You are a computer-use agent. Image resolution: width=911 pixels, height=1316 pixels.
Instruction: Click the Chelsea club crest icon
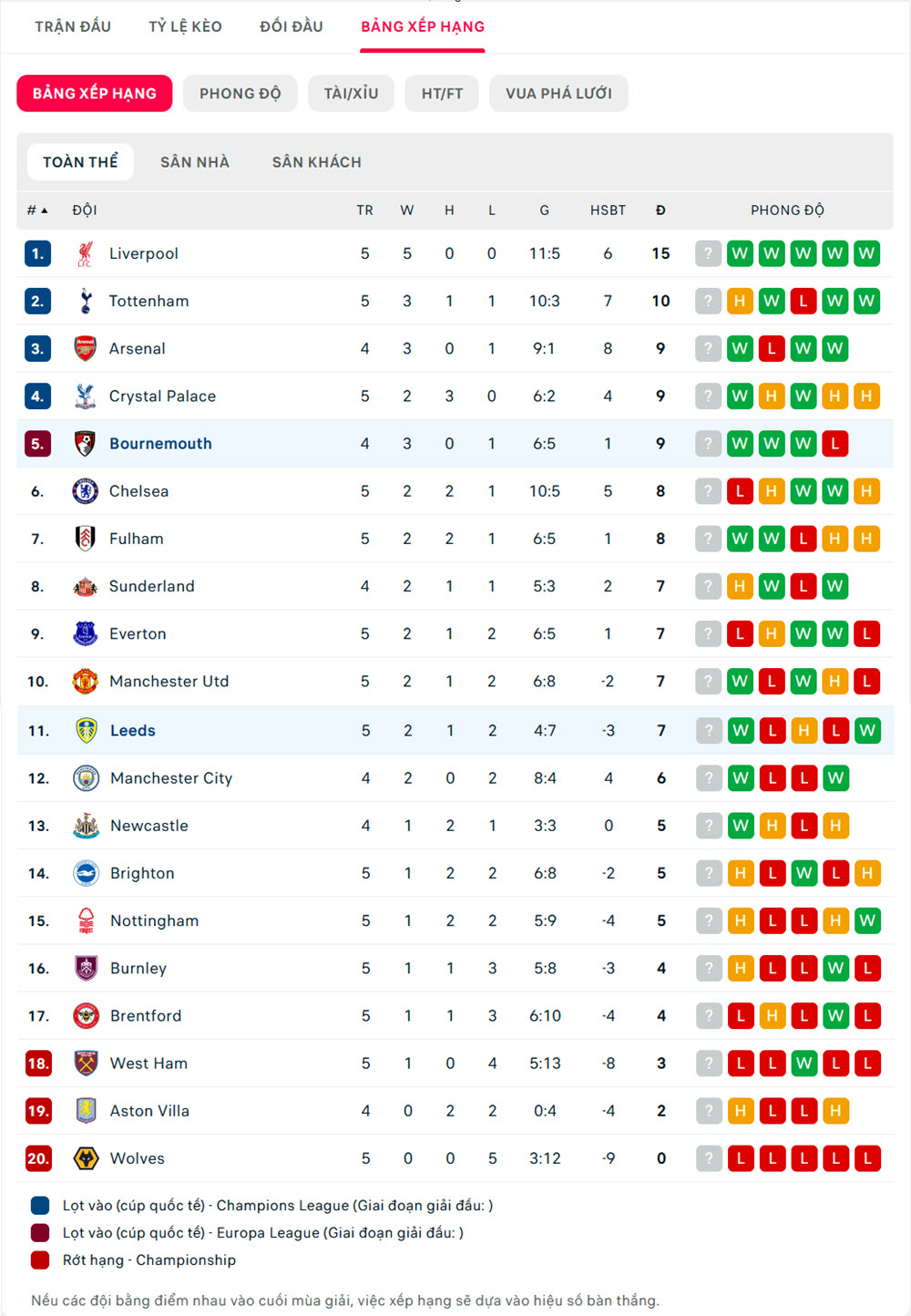85,491
